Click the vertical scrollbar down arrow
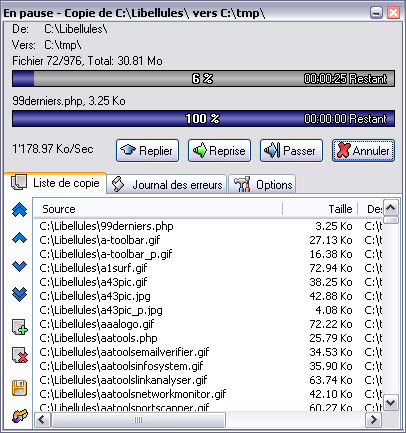Image resolution: width=406 pixels, height=433 pixels. pos(390,403)
